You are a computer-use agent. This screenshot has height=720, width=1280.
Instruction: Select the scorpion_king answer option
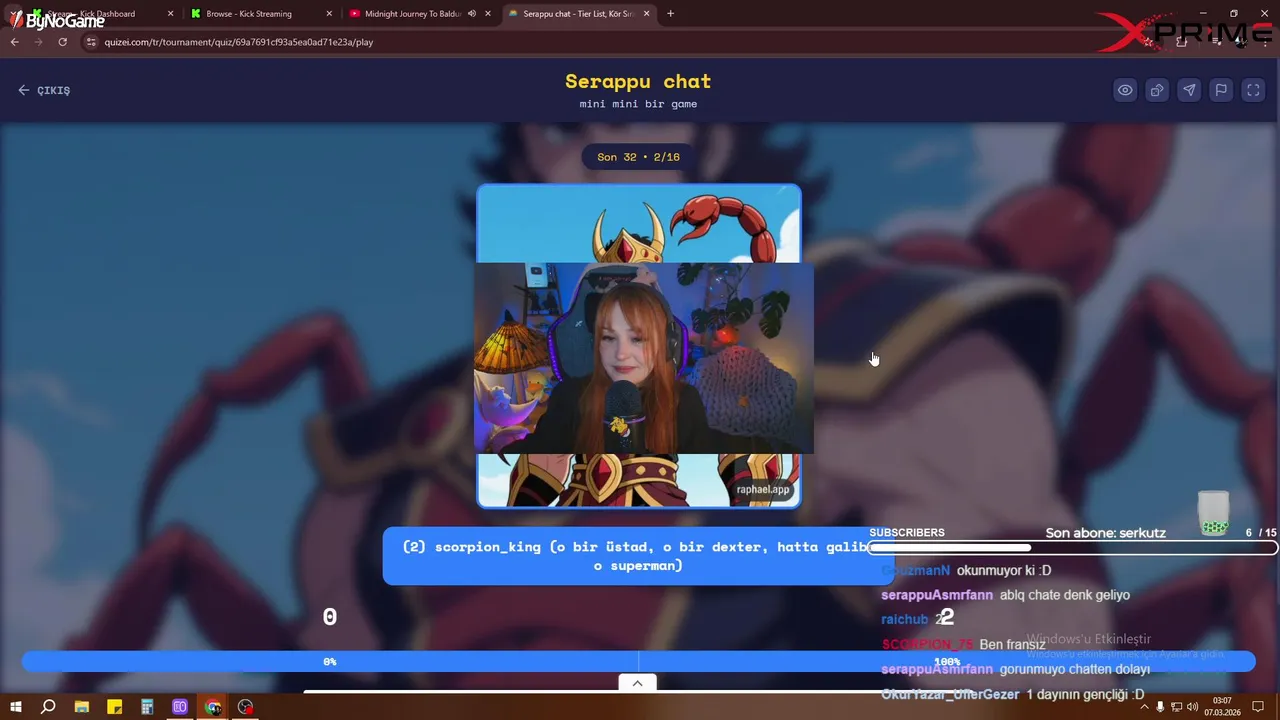[638, 556]
